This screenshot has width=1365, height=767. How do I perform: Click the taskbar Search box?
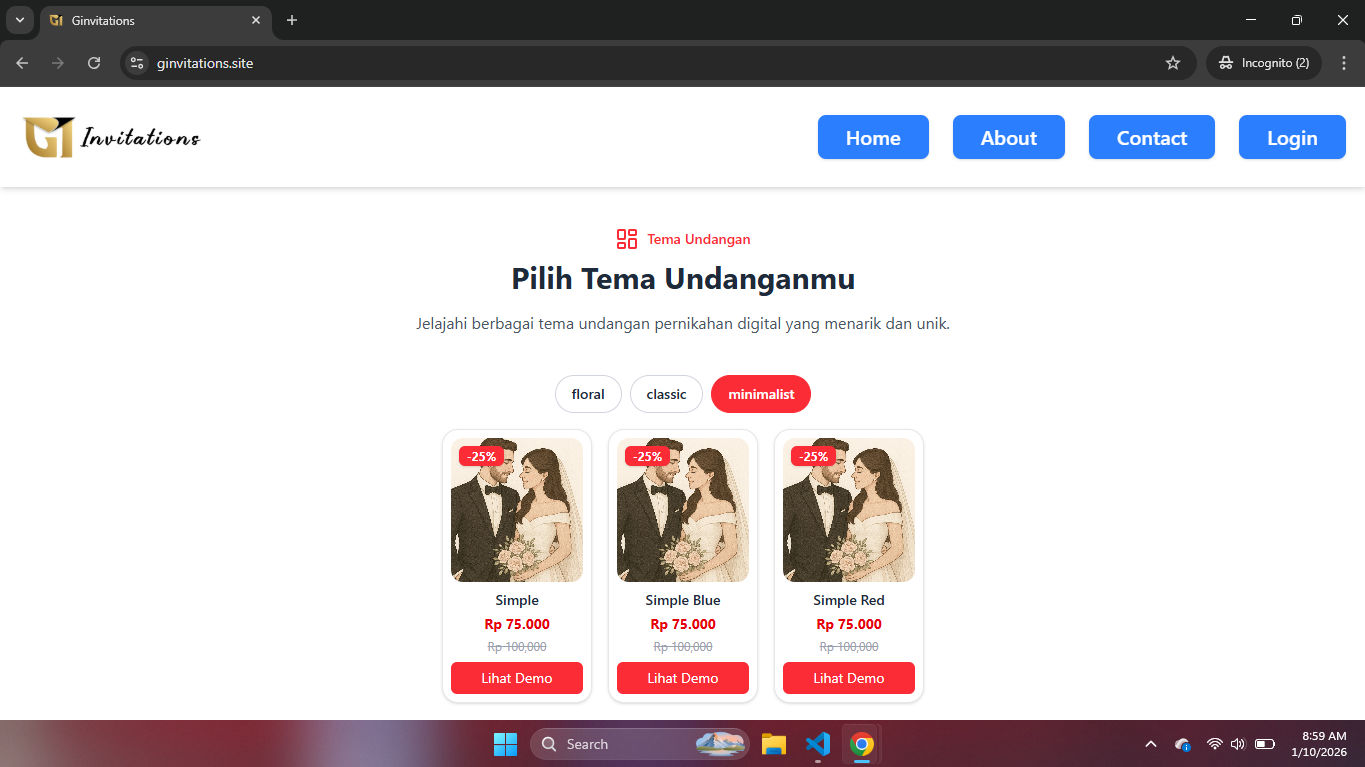point(640,744)
